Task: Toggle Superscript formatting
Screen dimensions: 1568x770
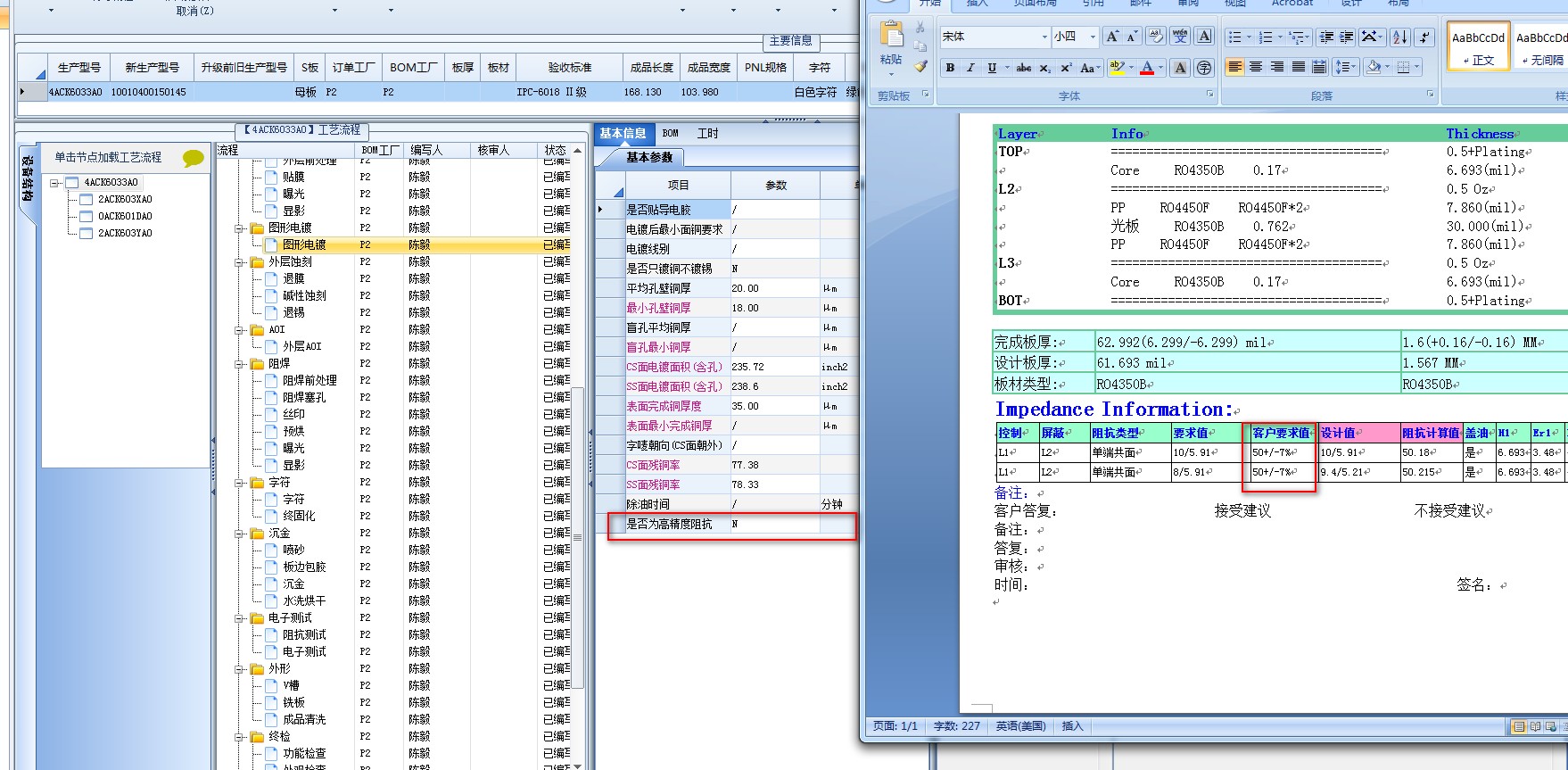Action: pyautogui.click(x=1065, y=68)
